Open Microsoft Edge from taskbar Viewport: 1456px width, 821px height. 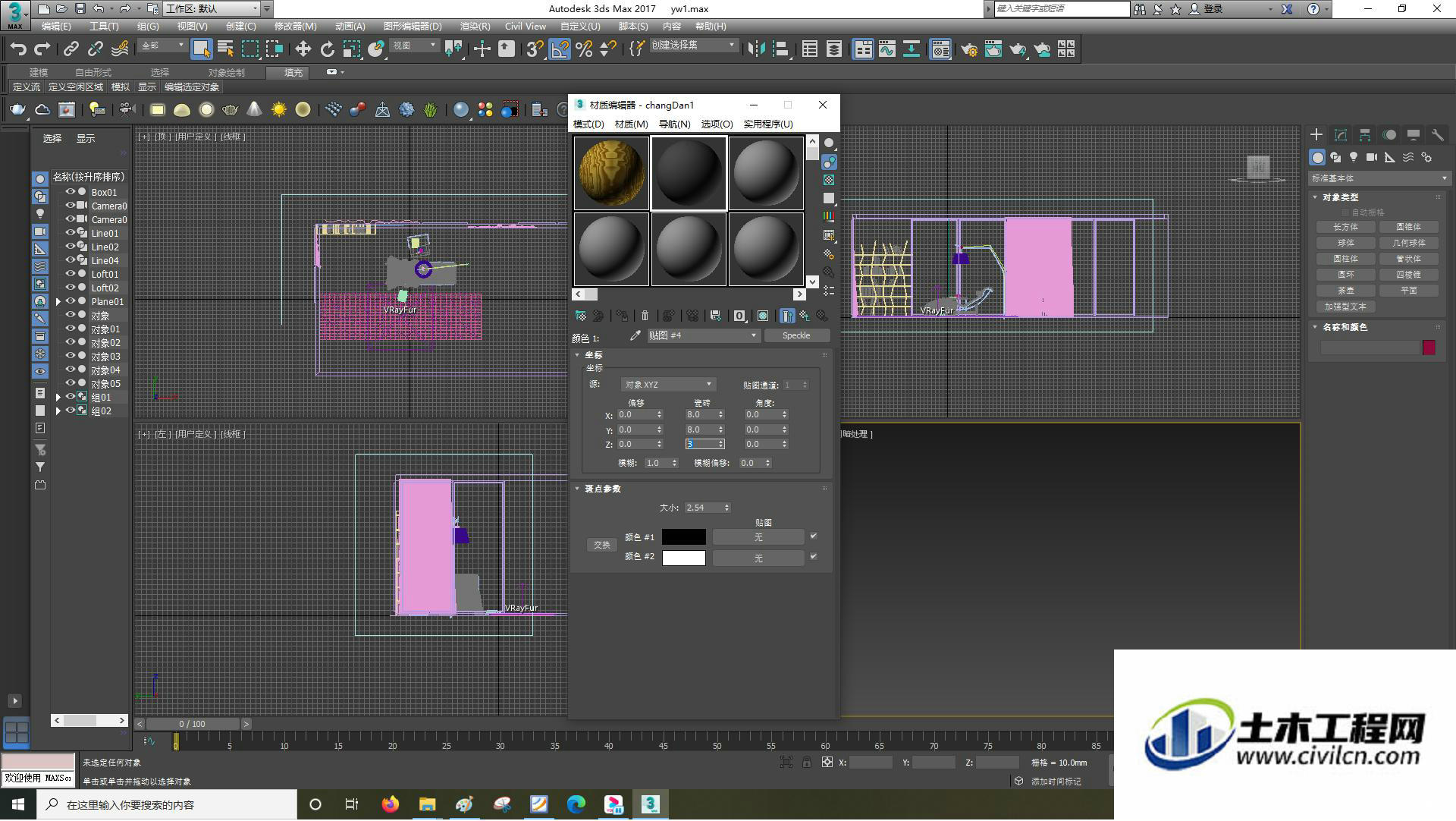576,804
